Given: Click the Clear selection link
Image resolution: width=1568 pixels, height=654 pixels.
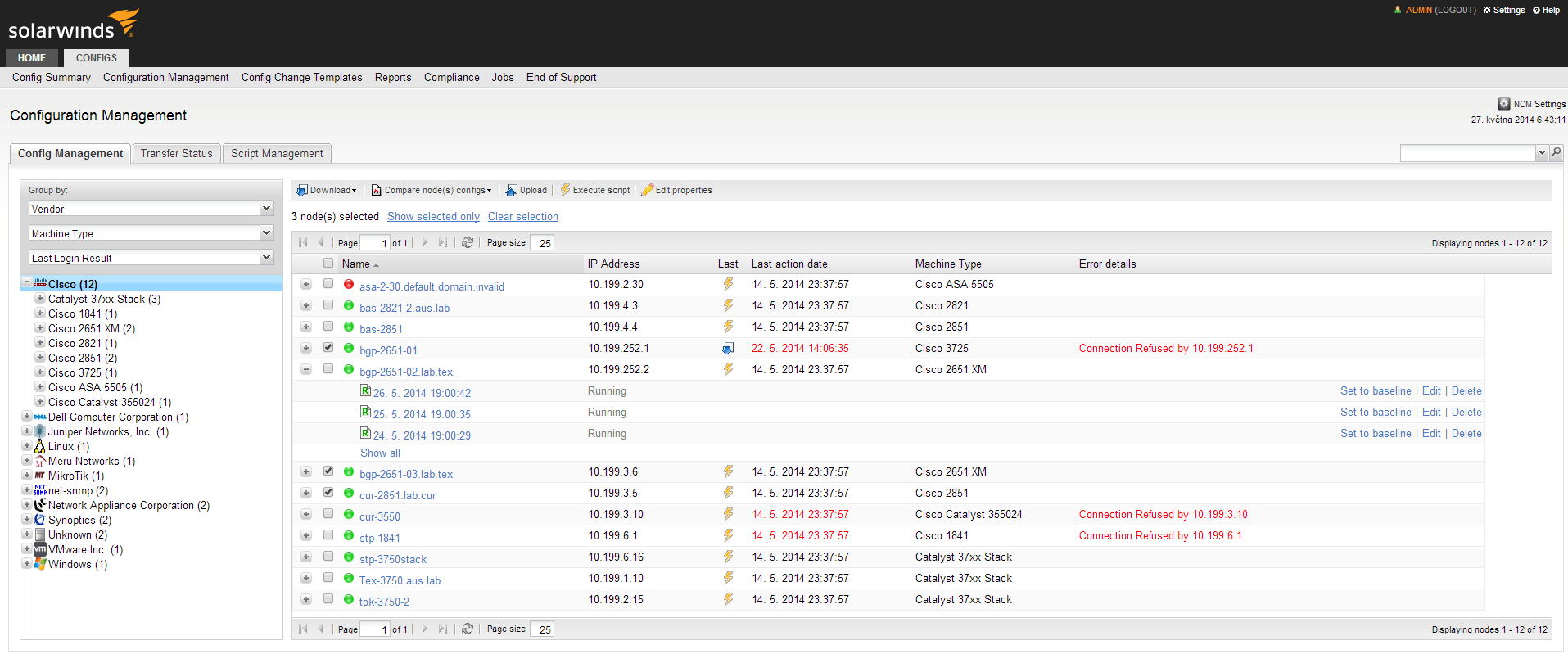Looking at the screenshot, I should tap(523, 216).
